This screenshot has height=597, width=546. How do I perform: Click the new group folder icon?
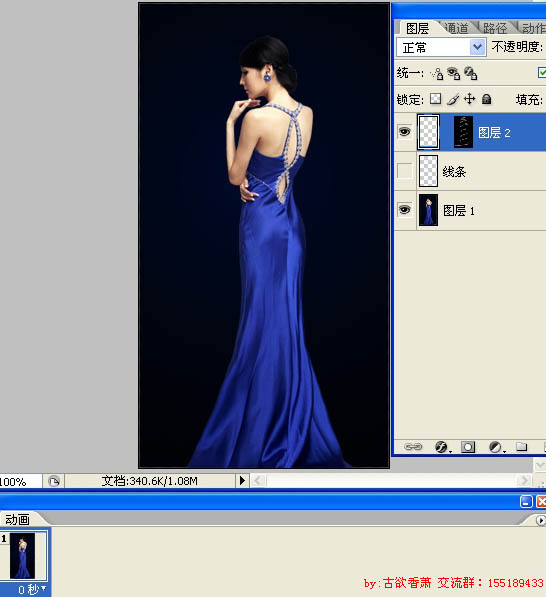[522, 446]
